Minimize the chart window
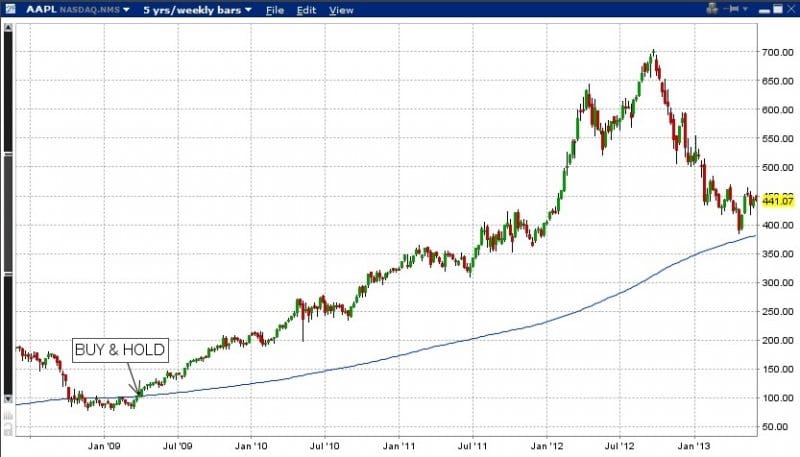The height and width of the screenshot is (457, 800). click(762, 10)
